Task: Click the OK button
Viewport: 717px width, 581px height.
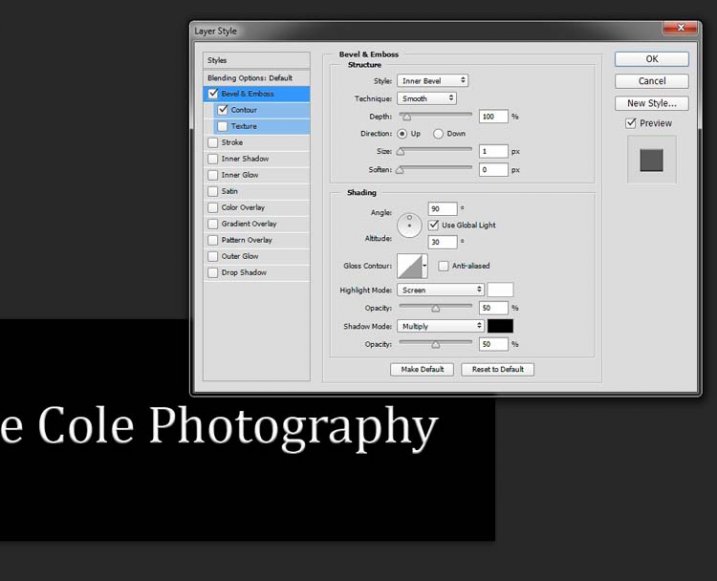Action: pyautogui.click(x=651, y=59)
